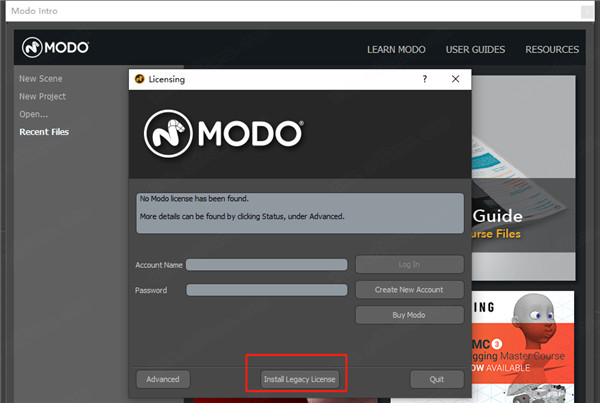Screen dimensions: 600x403
Task: Click the Buy Modo button
Action: [x=409, y=315]
